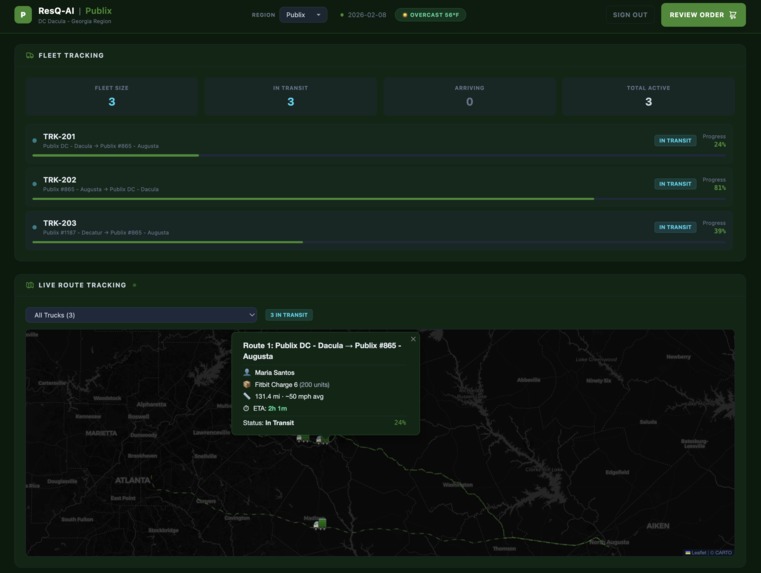This screenshot has width=761, height=573.
Task: Close the Route 1 map popup
Action: [413, 339]
